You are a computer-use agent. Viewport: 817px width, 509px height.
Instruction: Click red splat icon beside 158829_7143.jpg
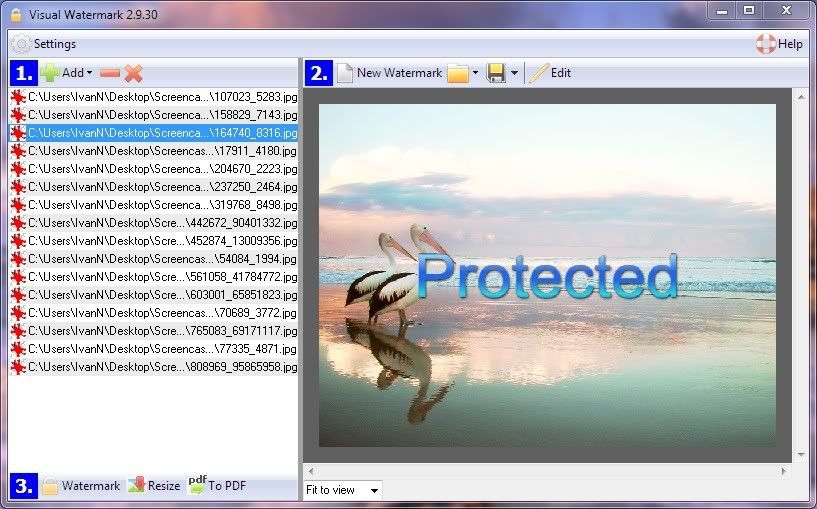pyautogui.click(x=18, y=115)
